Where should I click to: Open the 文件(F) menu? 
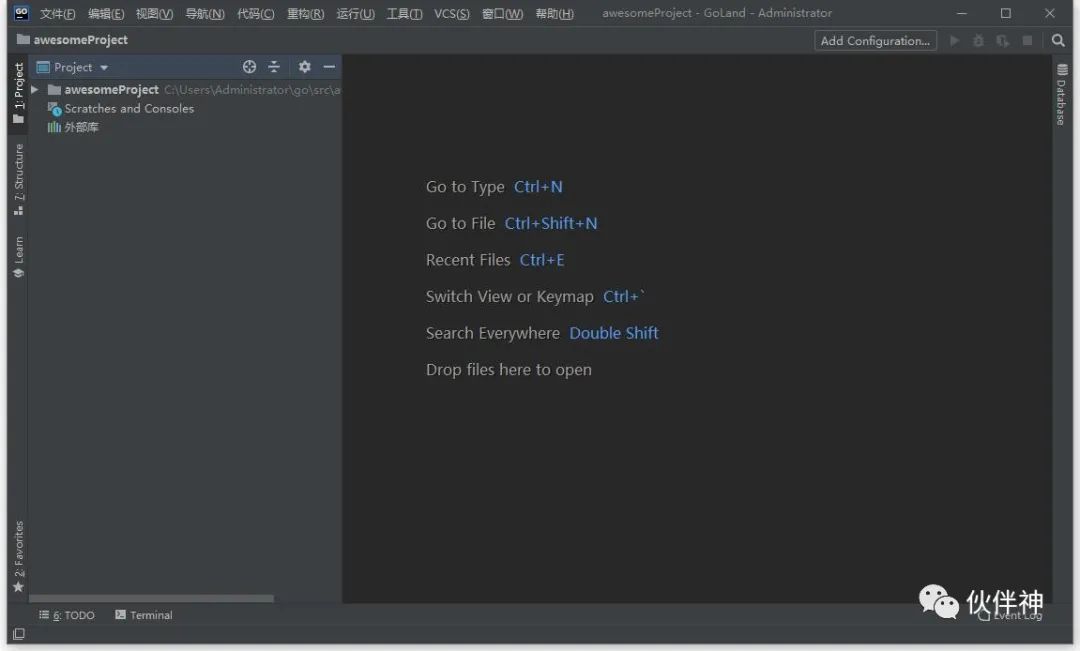click(57, 14)
